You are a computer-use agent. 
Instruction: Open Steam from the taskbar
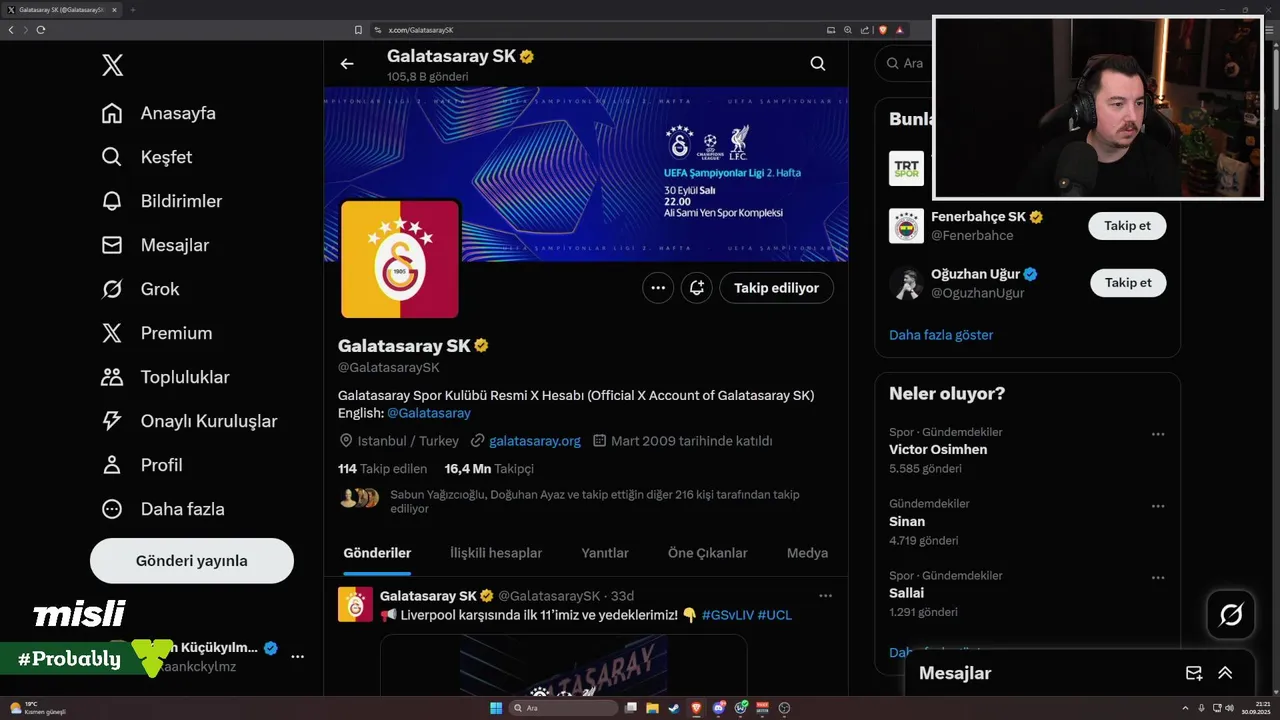(x=674, y=708)
